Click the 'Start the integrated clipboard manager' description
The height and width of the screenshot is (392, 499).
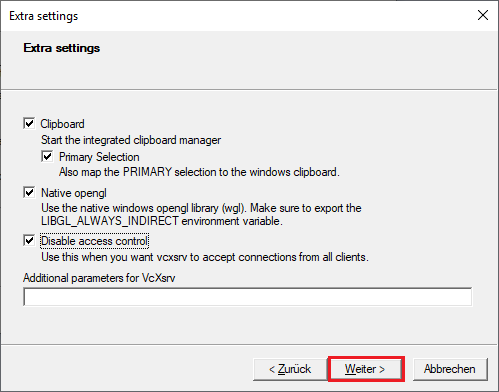pyautogui.click(x=131, y=140)
